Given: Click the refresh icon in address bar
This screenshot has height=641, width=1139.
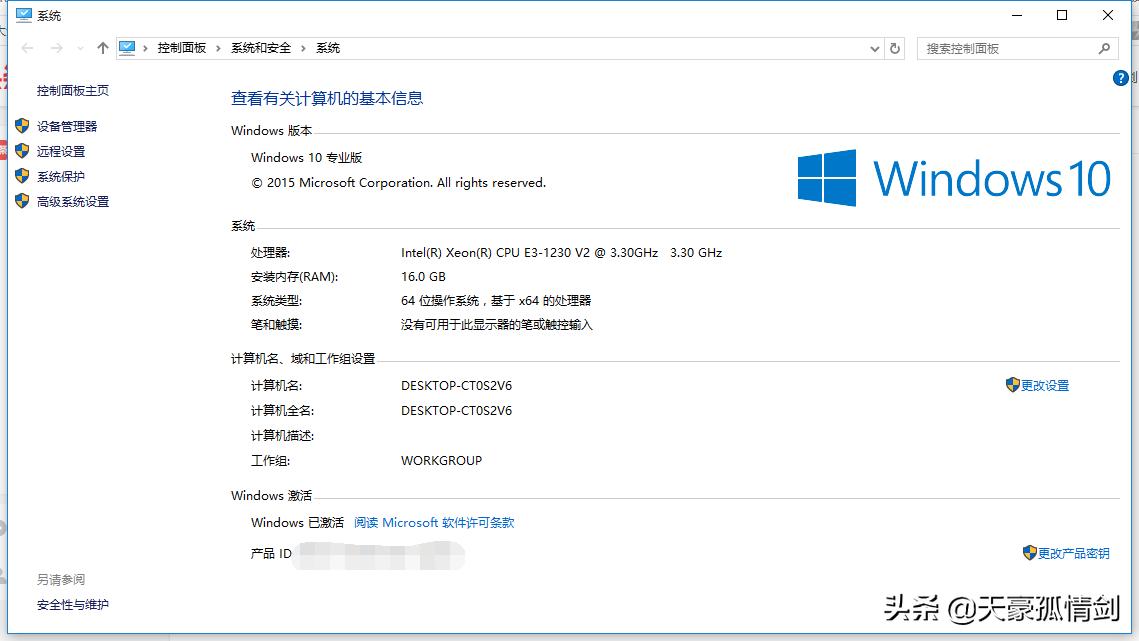Looking at the screenshot, I should click(x=893, y=47).
